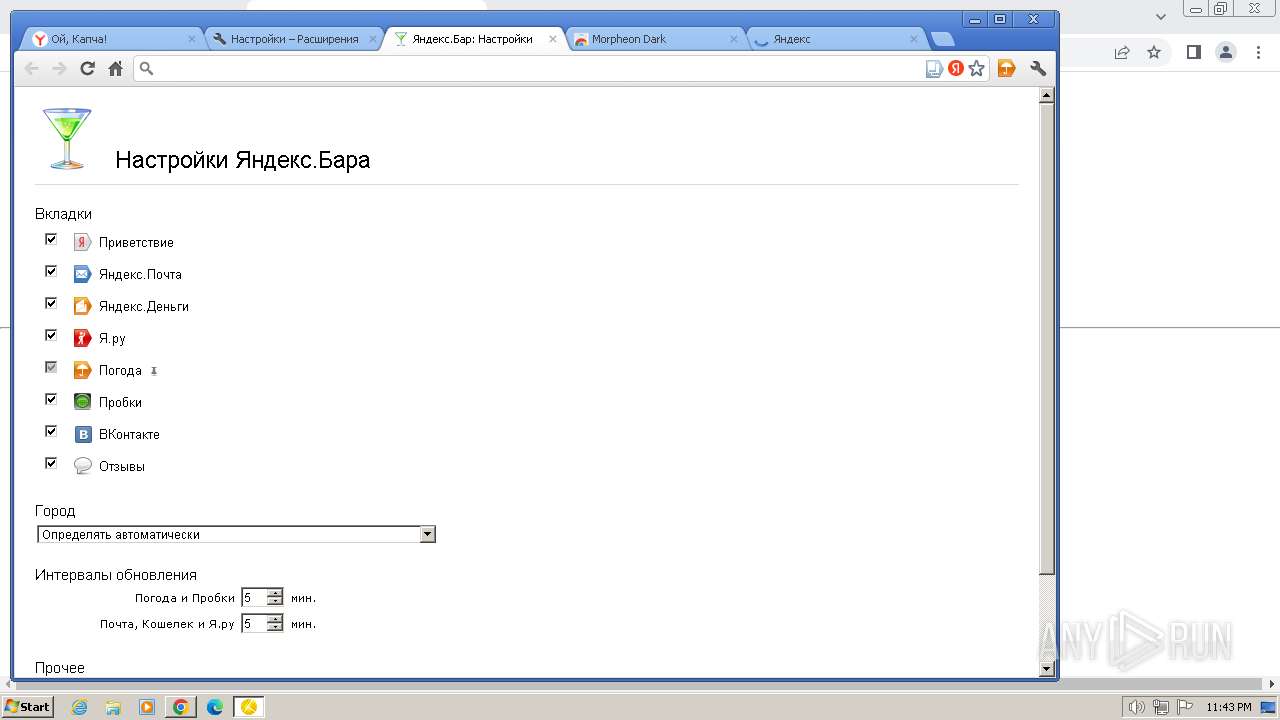Go back with the left arrow
Image resolution: width=1280 pixels, height=720 pixels.
(32, 68)
